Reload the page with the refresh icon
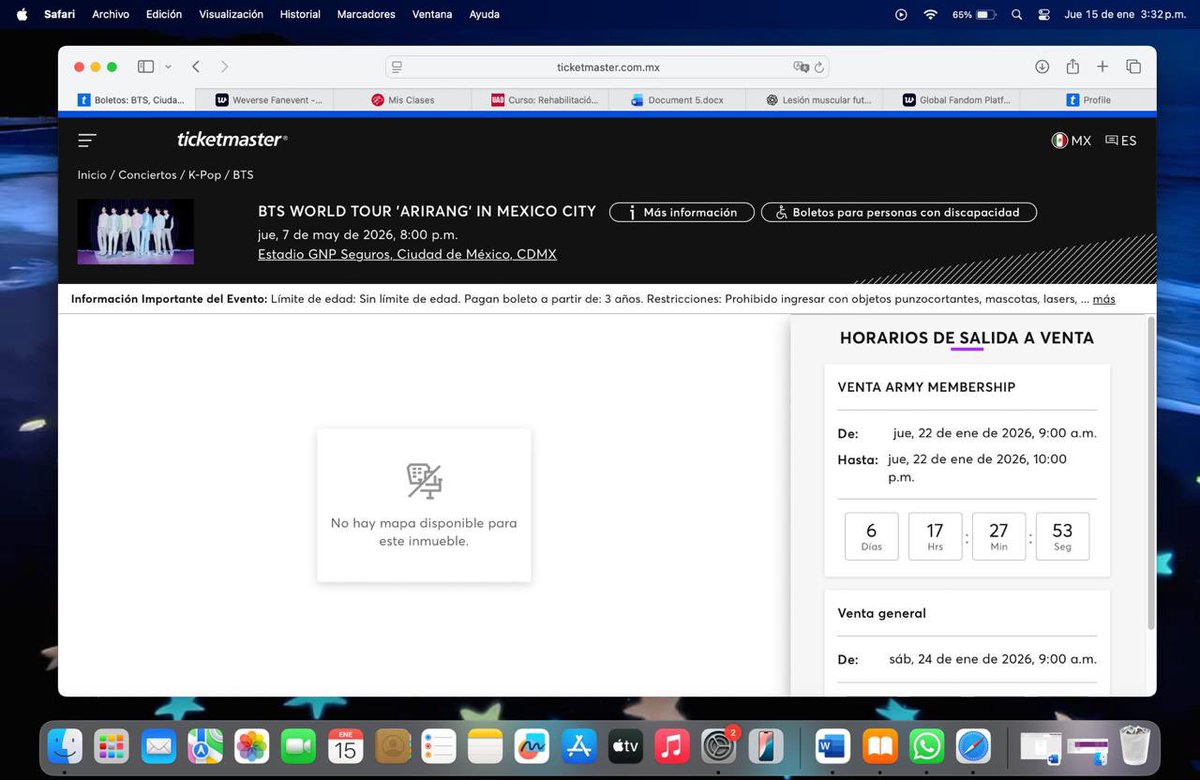Image resolution: width=1200 pixels, height=780 pixels. [818, 66]
